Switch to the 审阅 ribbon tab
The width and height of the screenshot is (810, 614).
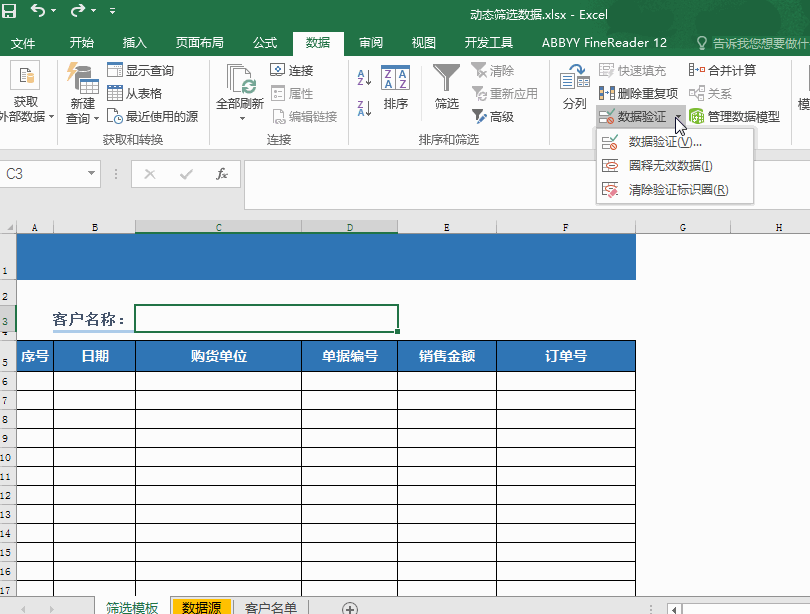(x=371, y=42)
